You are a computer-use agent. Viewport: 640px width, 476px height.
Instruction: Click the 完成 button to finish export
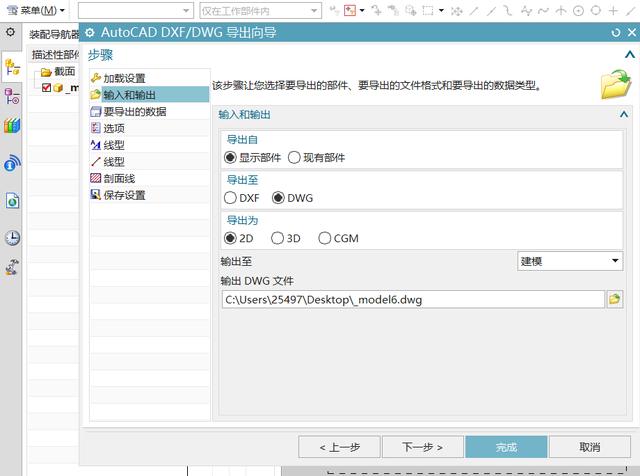pyautogui.click(x=506, y=447)
